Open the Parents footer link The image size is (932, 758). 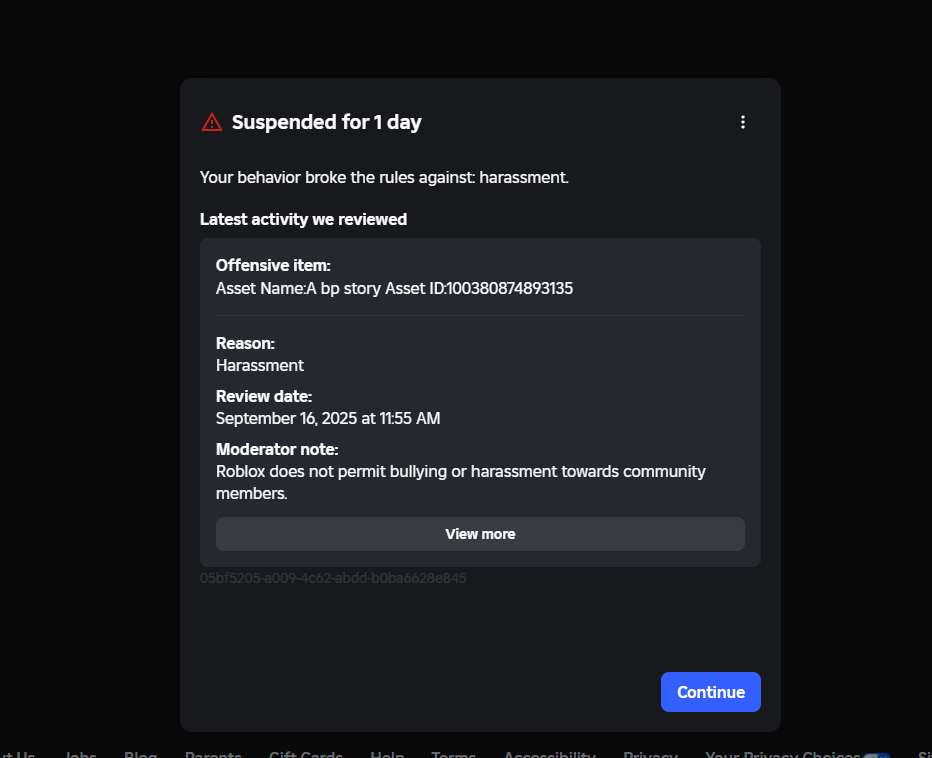pos(213,754)
